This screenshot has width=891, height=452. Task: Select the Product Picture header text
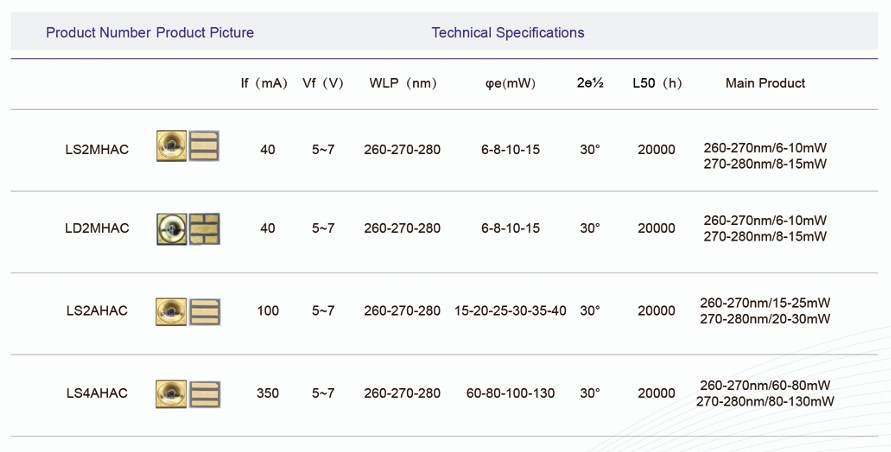point(205,33)
